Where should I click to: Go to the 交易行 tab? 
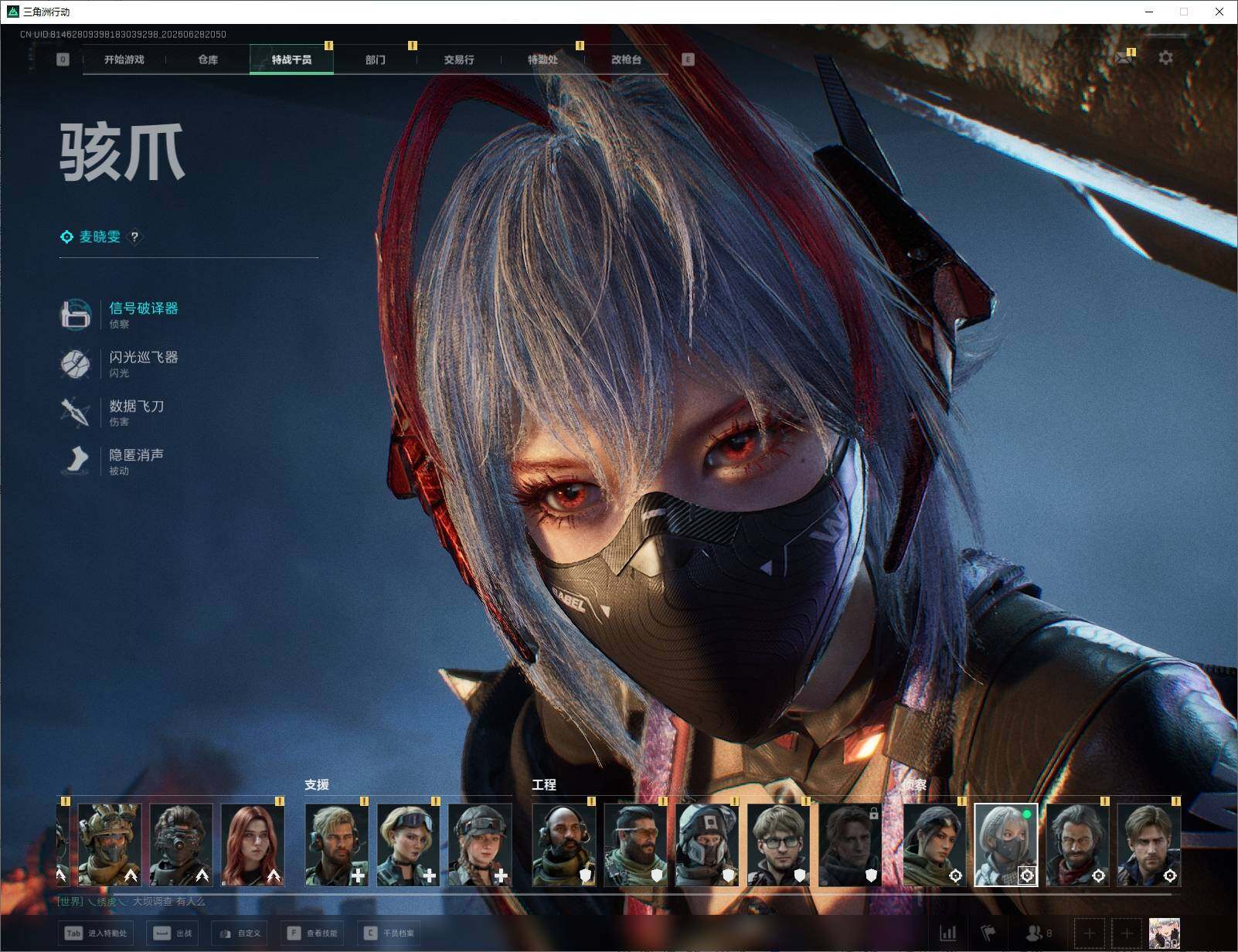coord(459,59)
